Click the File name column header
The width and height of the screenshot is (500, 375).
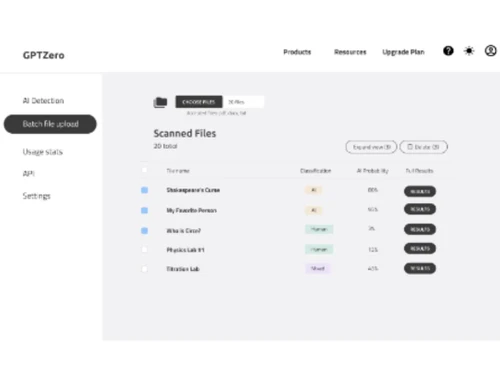click(x=178, y=171)
